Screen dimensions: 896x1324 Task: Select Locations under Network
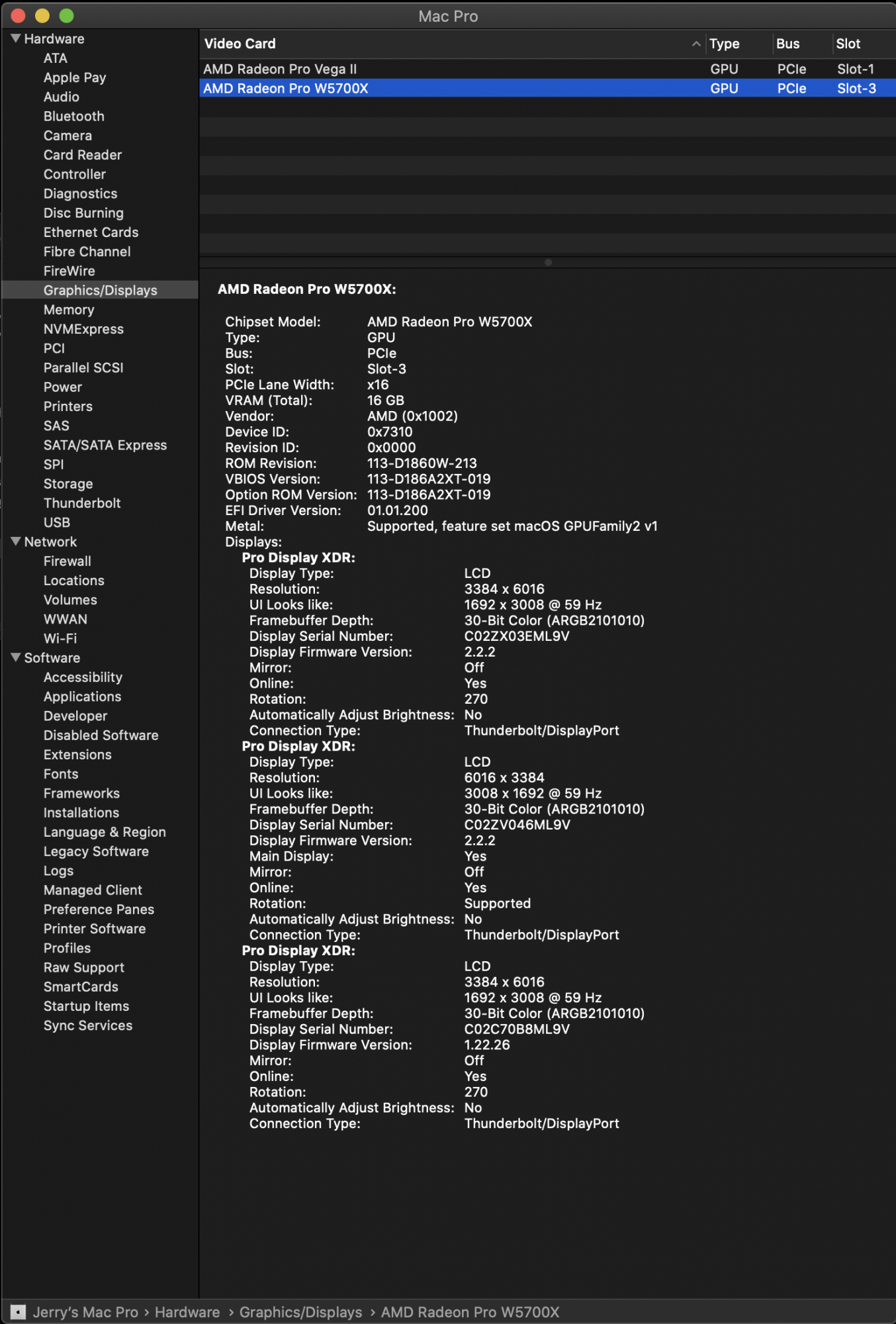pyautogui.click(x=74, y=580)
